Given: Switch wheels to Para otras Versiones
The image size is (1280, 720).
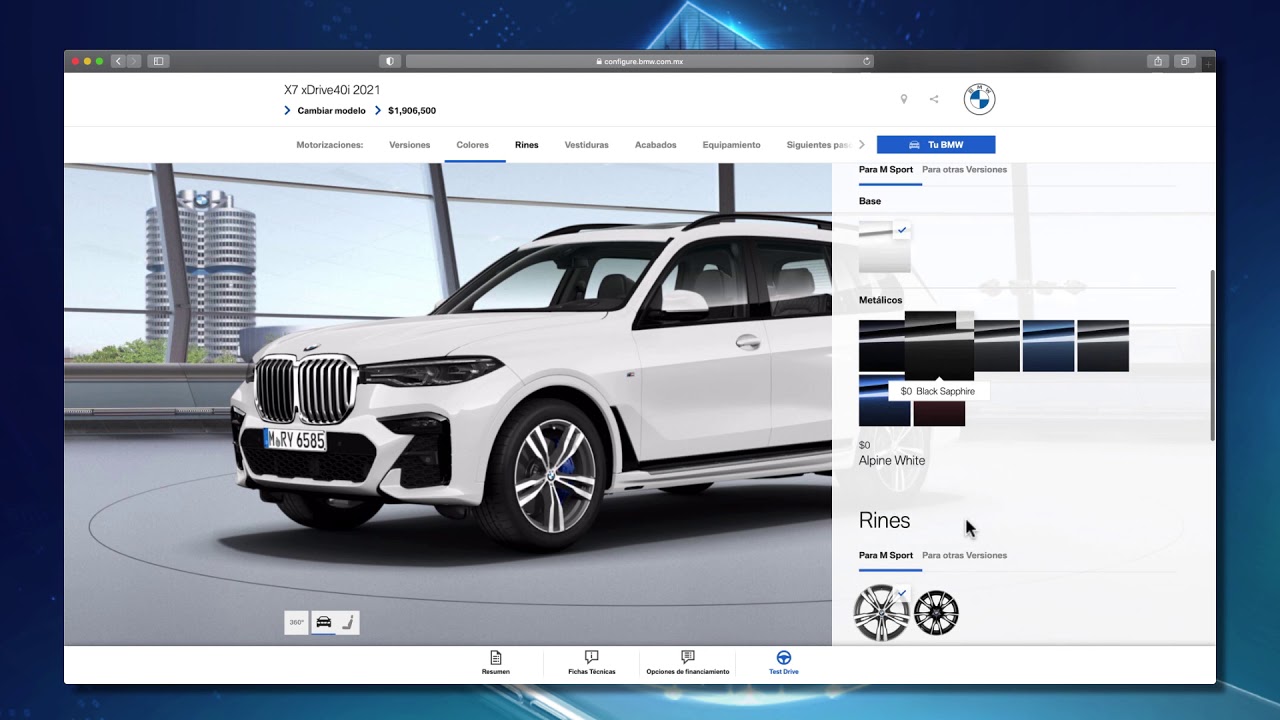Looking at the screenshot, I should tap(965, 556).
